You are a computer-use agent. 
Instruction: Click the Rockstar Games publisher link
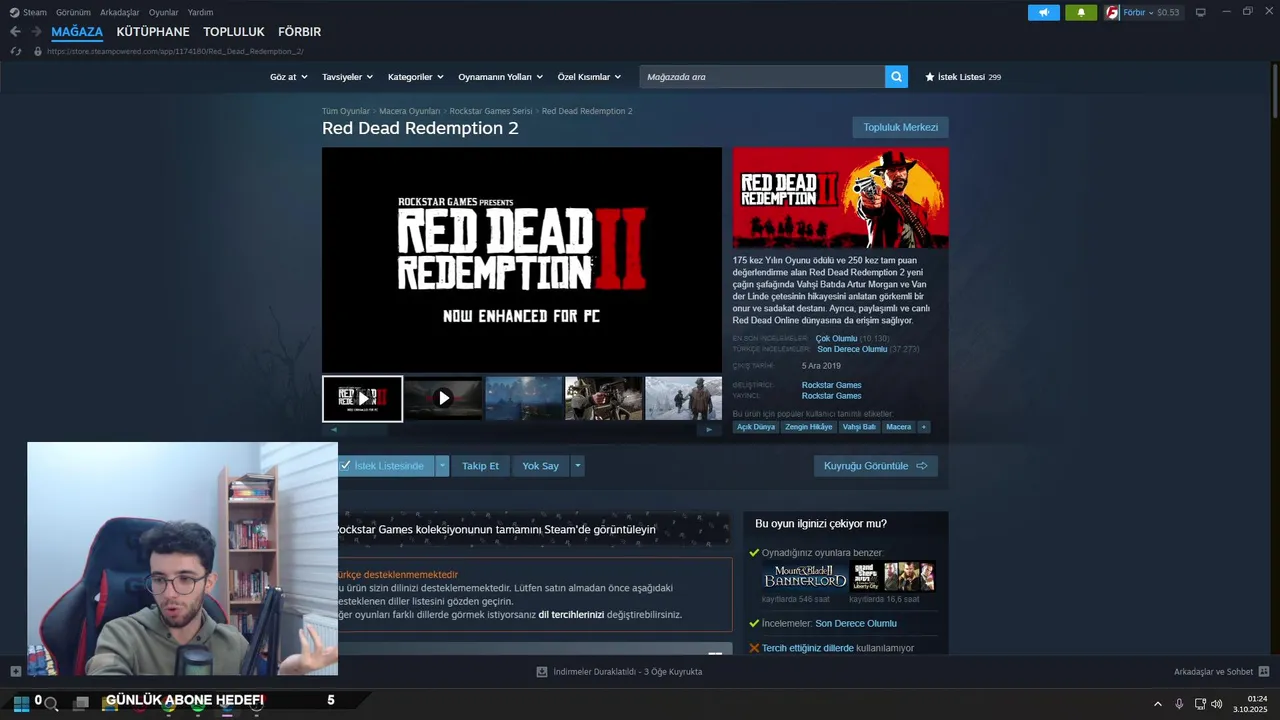coord(831,396)
